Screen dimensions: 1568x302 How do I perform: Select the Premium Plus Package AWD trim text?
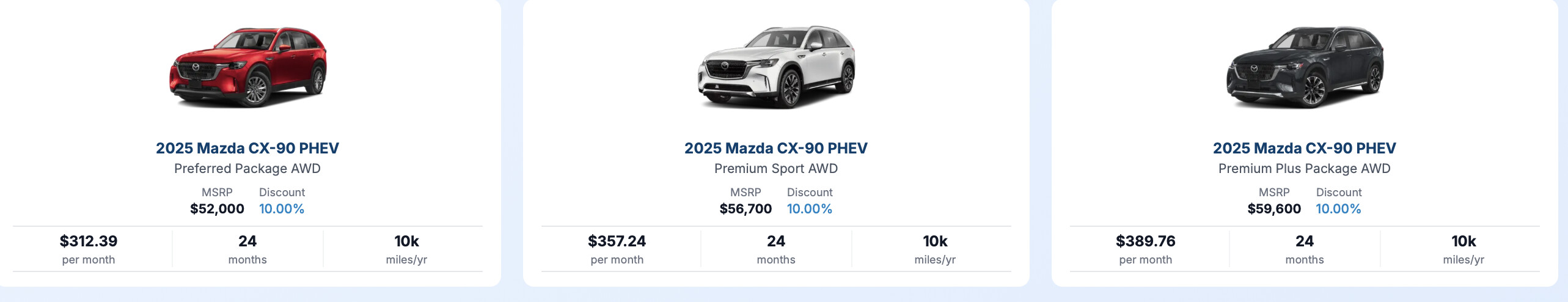[x=1305, y=169]
